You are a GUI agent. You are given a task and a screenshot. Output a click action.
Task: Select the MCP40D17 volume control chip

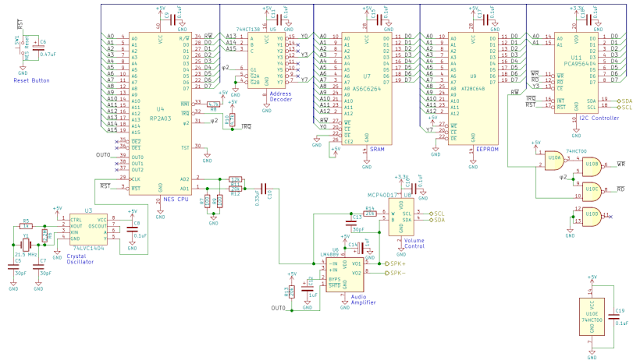(400, 217)
